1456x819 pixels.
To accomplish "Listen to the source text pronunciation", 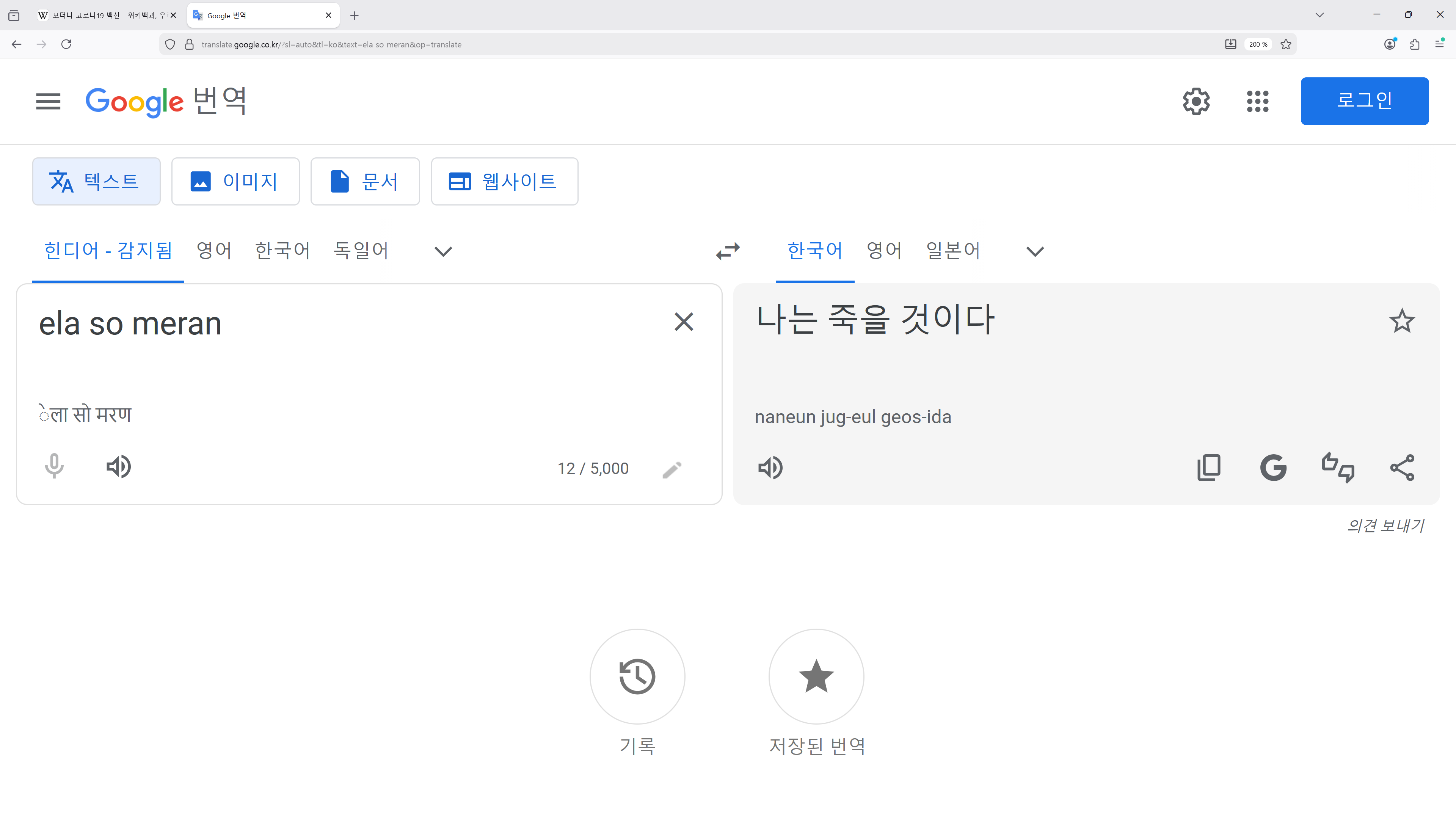I will coord(119,467).
